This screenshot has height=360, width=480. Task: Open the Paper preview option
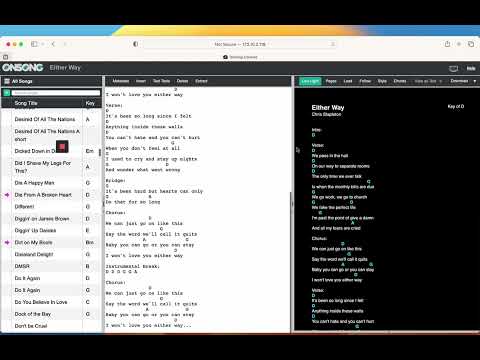[331, 81]
